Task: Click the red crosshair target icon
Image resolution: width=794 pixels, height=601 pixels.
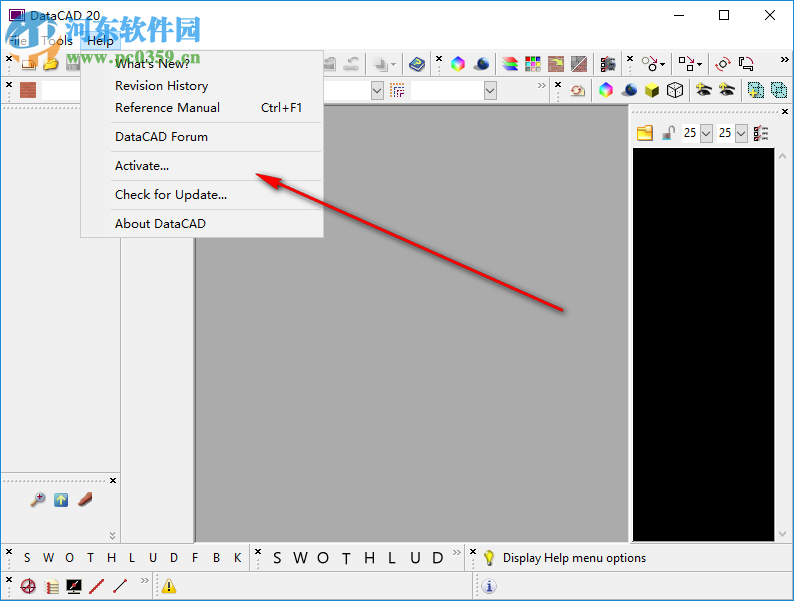Action: tap(28, 586)
